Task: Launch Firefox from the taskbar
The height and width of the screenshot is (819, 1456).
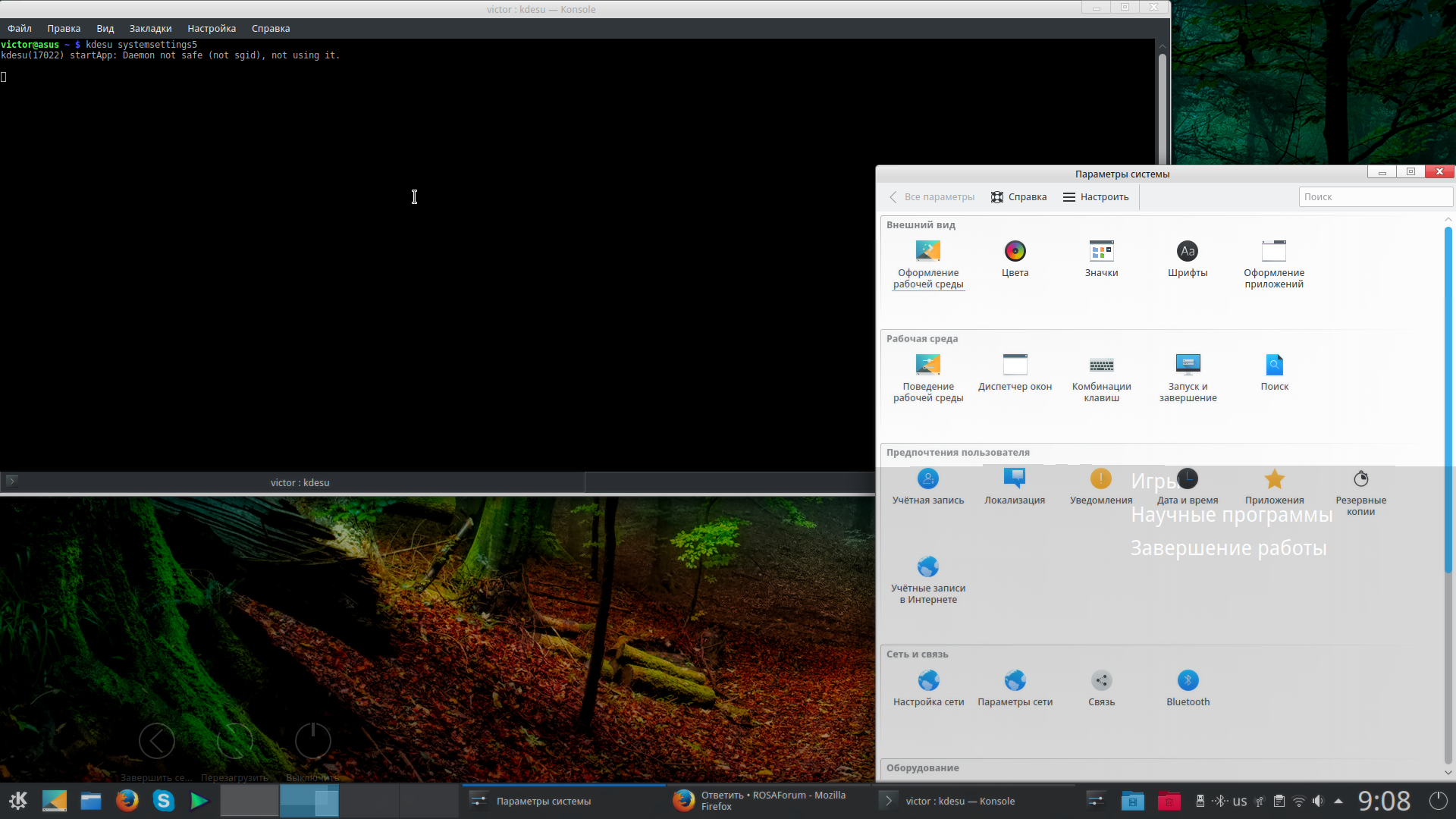Action: (127, 801)
